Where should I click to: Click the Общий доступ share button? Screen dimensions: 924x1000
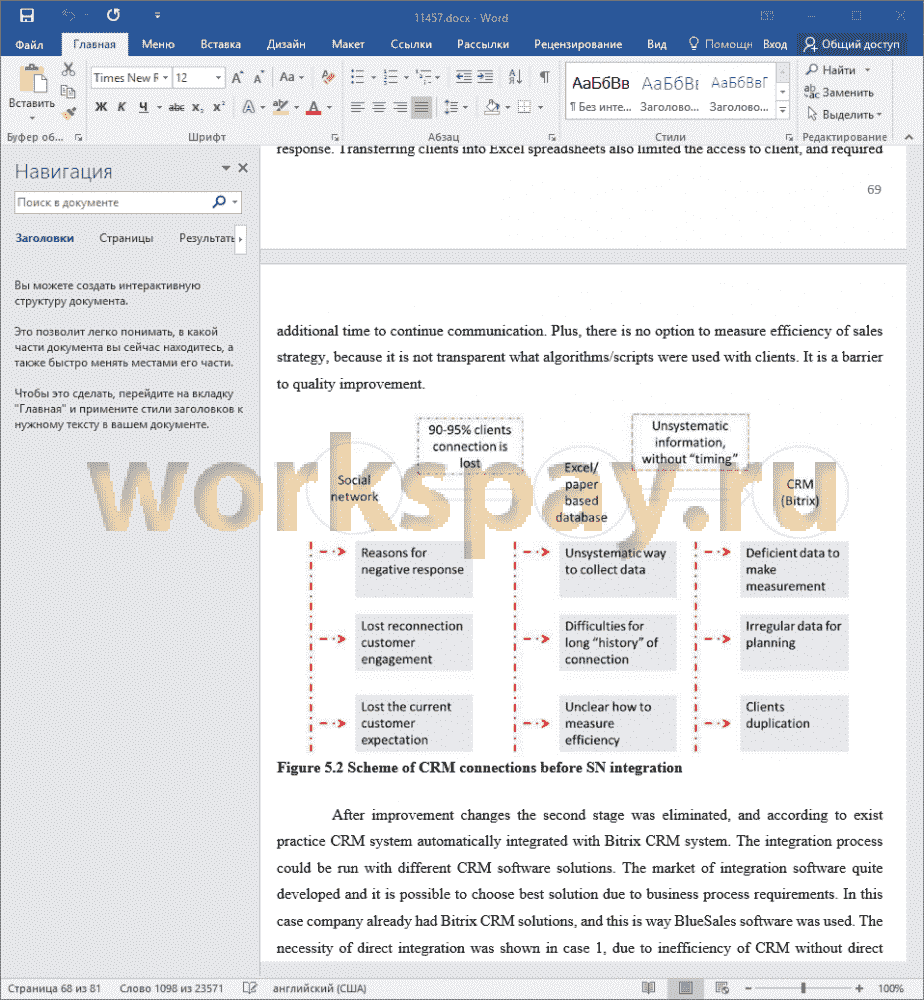pos(851,44)
